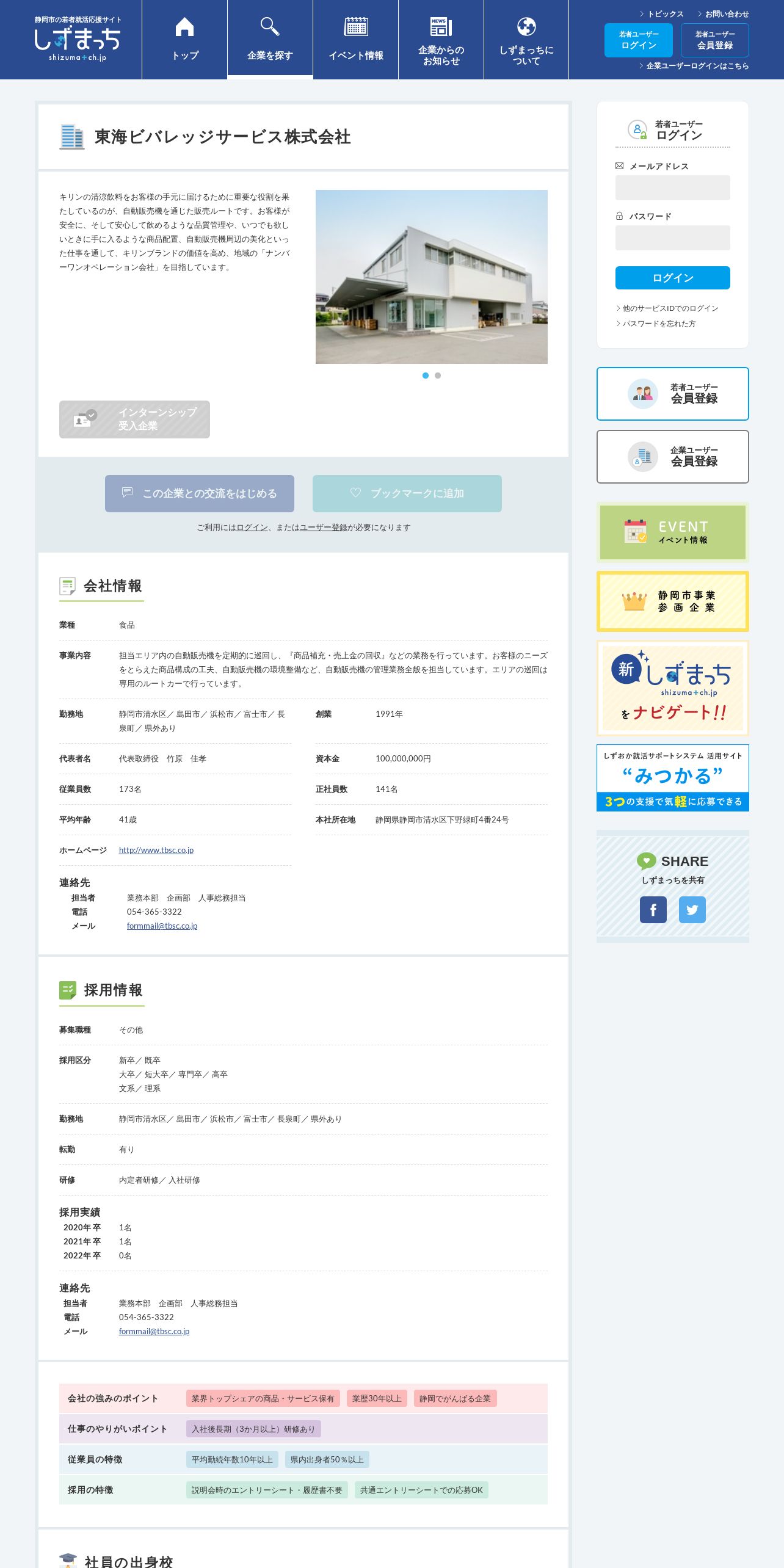Viewport: 784px width, 1568px height.
Task: Click the お問い合わせ header link
Action: pos(724,13)
